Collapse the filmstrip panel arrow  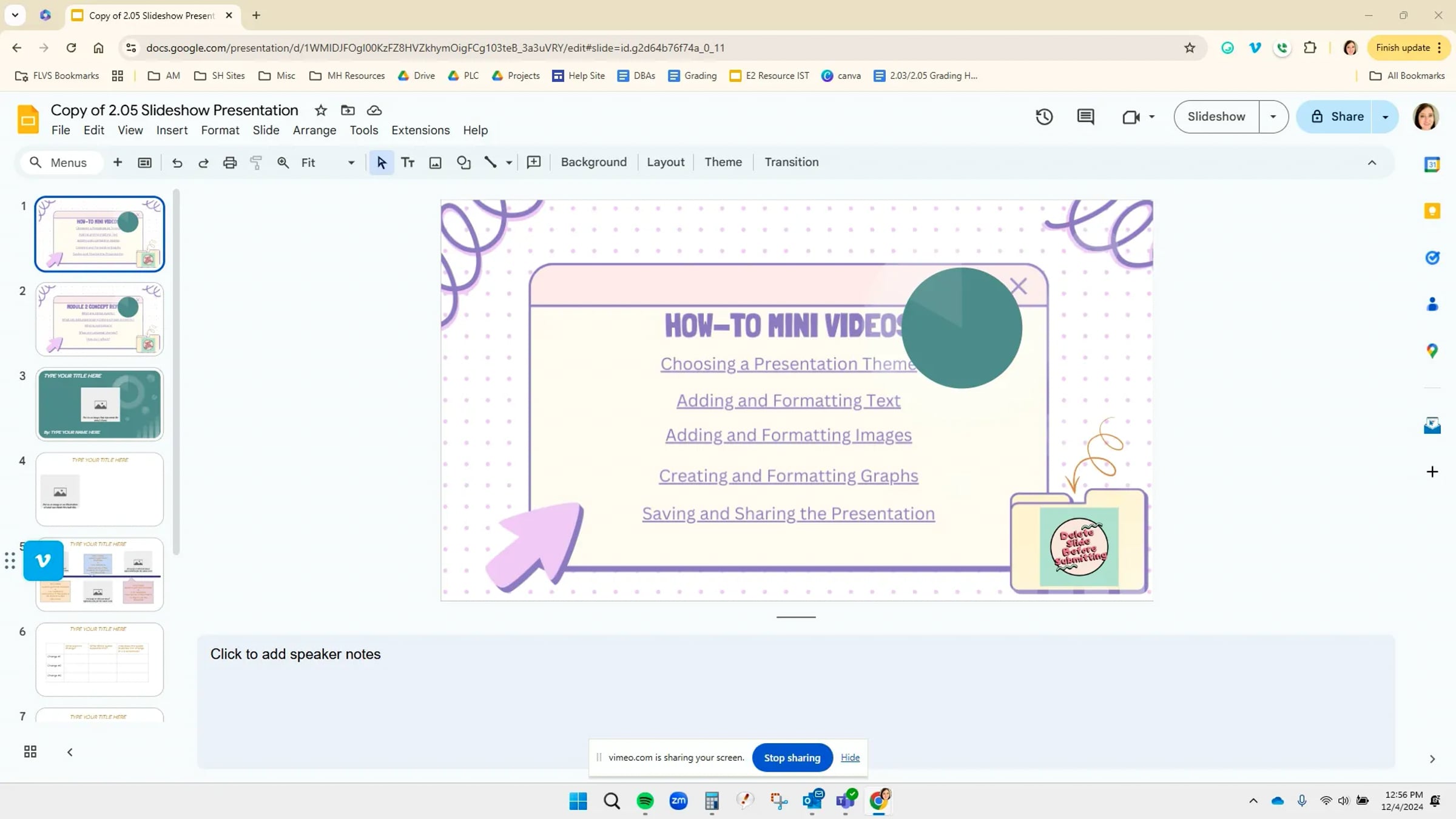(x=70, y=752)
